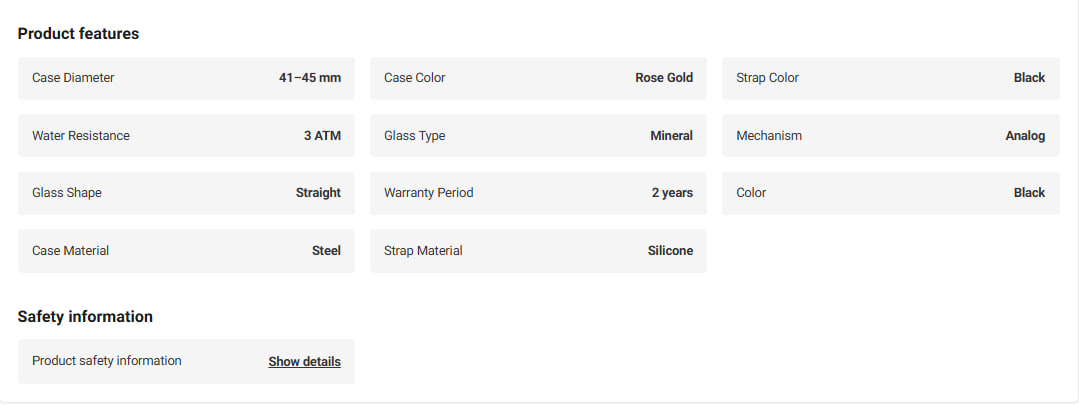Click the Strap Material Silicone row
This screenshot has width=1079, height=405.
(x=538, y=251)
